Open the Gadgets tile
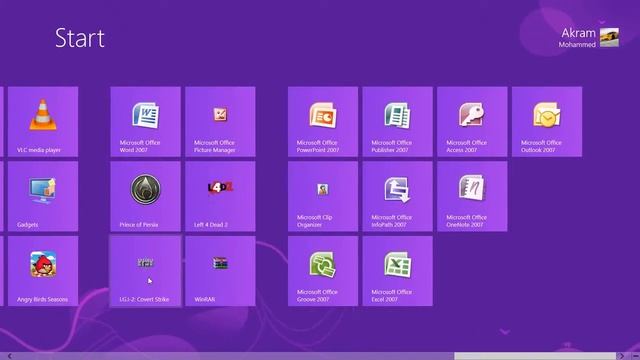640x360 pixels. (x=43, y=196)
